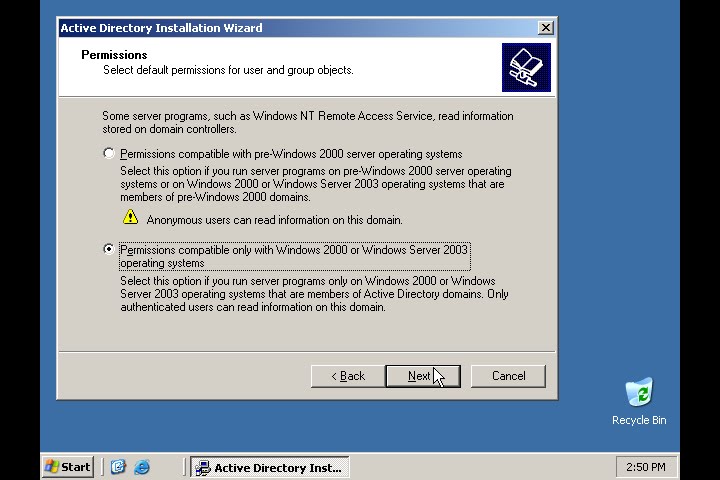Close the wizard with the title bar X
Viewport: 720px width, 480px height.
click(546, 28)
